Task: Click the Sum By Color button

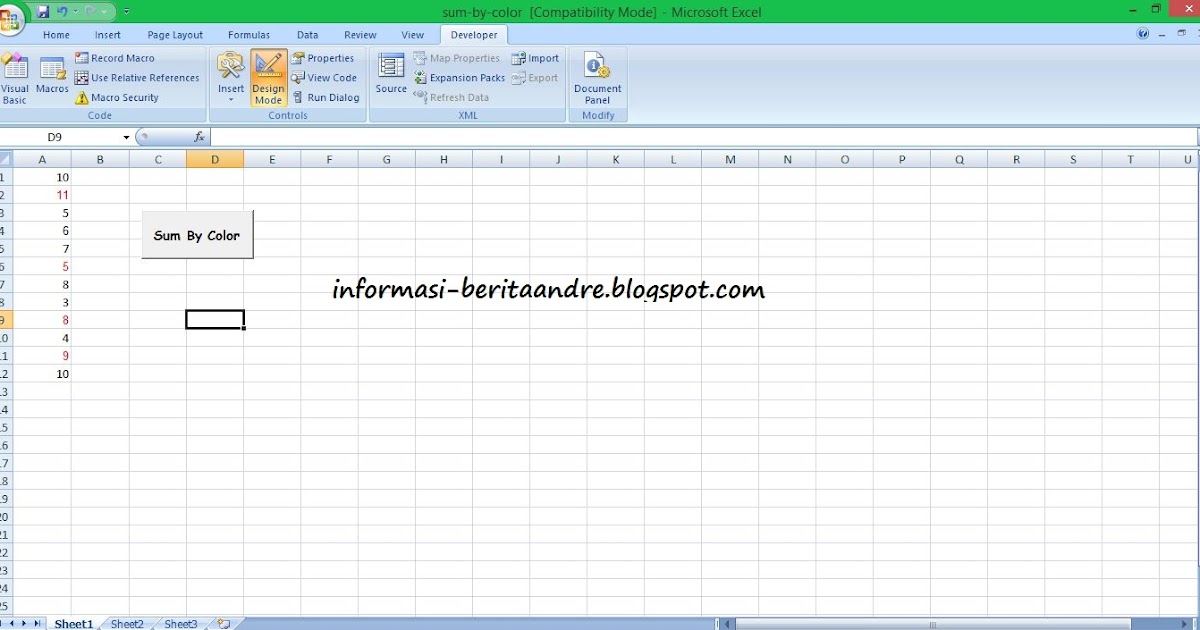Action: click(197, 235)
